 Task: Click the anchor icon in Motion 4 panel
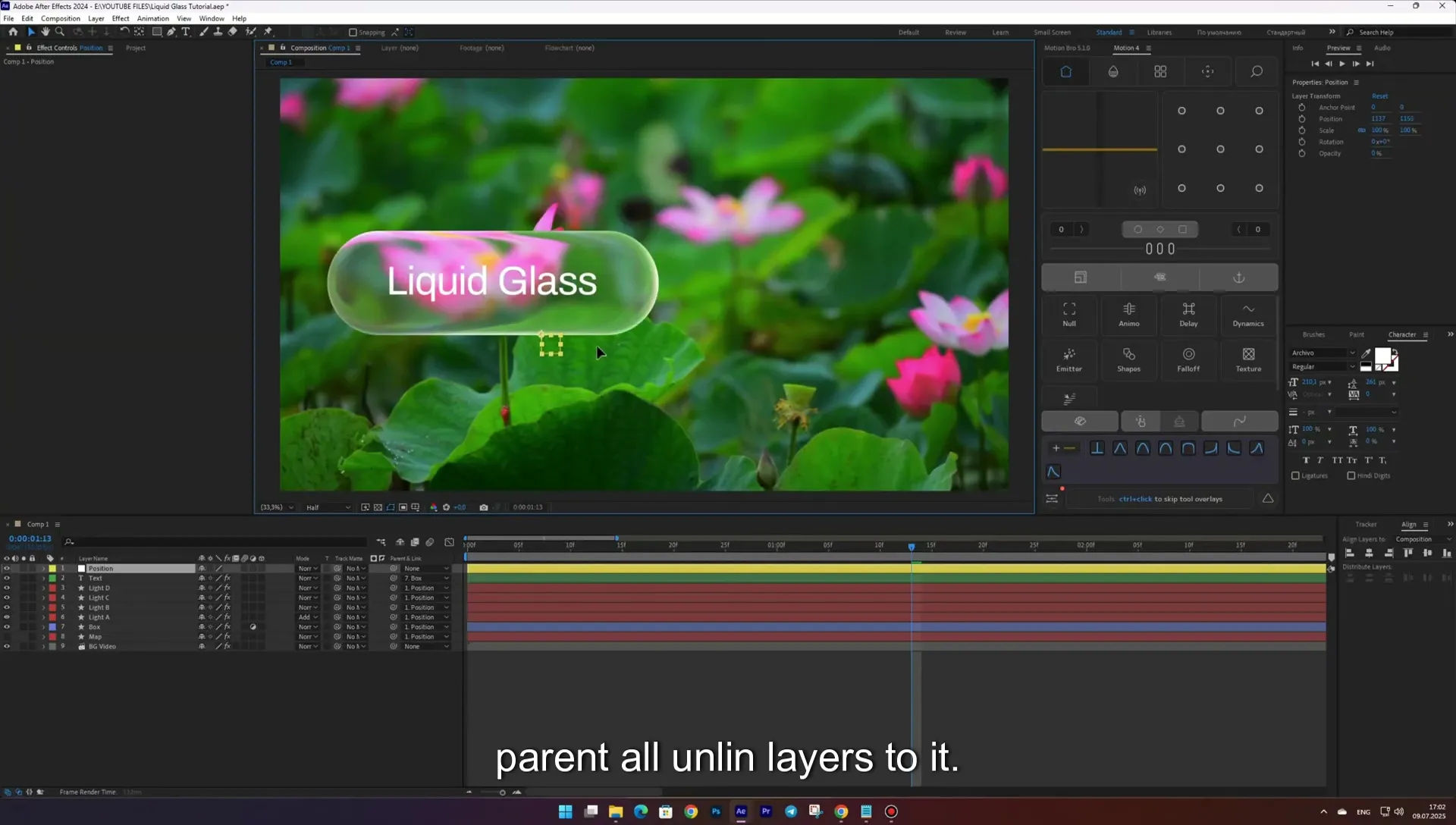(1239, 278)
